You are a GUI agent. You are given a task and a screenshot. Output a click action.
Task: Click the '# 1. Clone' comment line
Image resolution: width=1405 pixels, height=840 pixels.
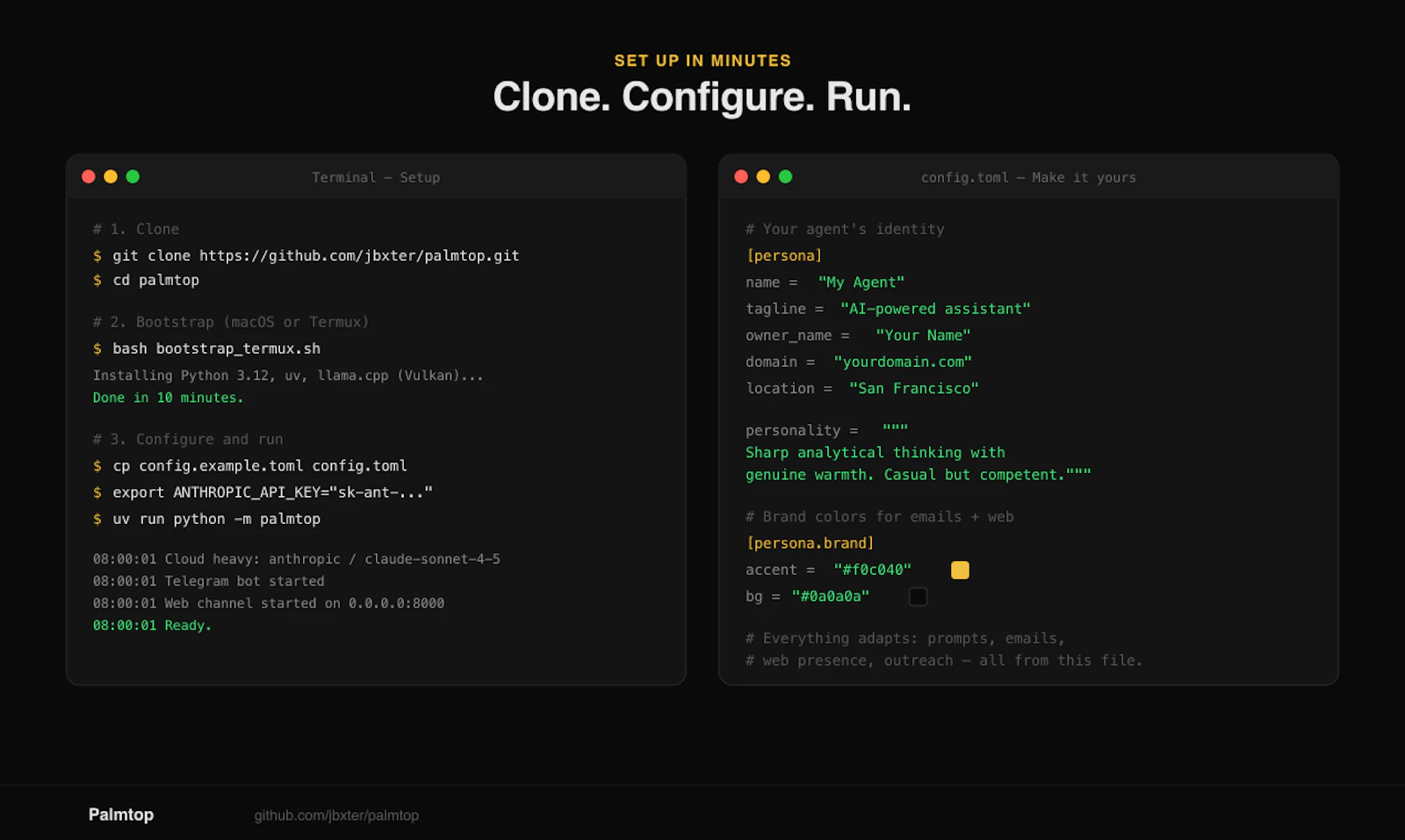136,229
